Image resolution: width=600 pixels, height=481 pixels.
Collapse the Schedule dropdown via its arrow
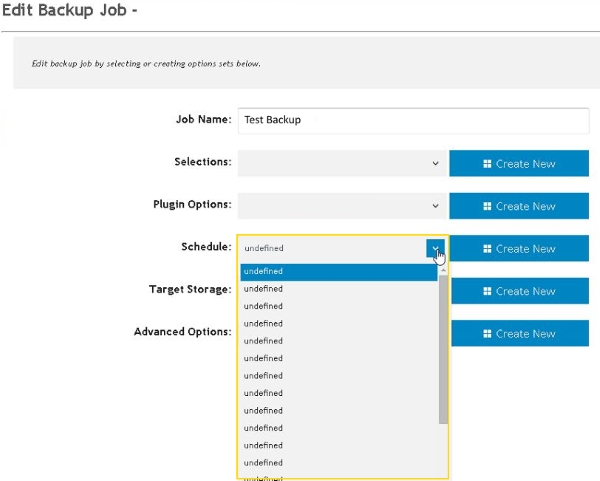435,248
